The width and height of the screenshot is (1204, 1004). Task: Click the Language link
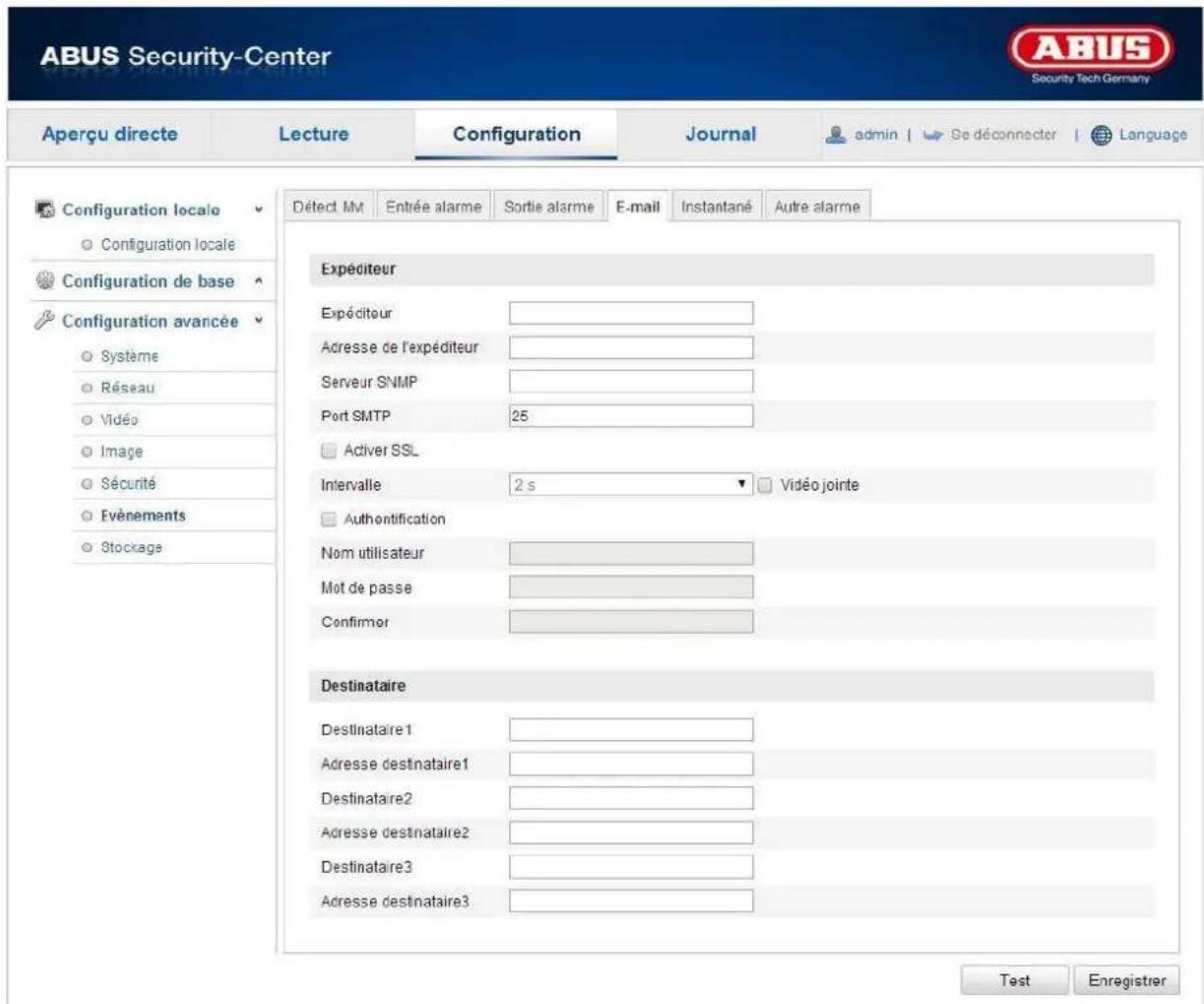(x=1153, y=135)
